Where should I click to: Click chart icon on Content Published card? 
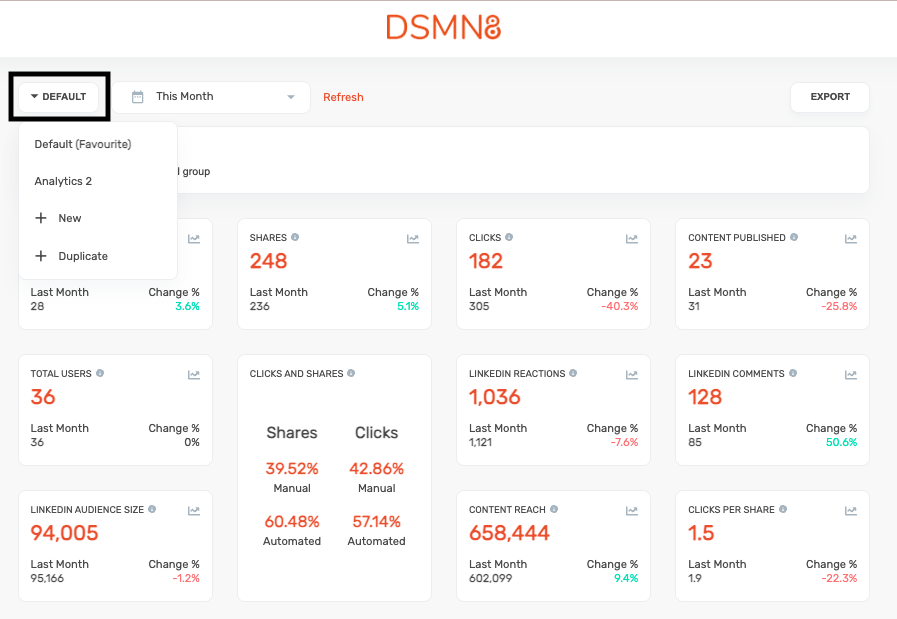[851, 239]
